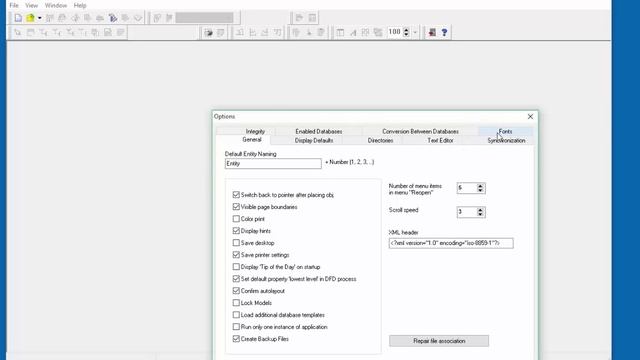Image resolution: width=640 pixels, height=360 pixels.
Task: Toggle Visible page boundaries checkbox
Action: pos(236,207)
